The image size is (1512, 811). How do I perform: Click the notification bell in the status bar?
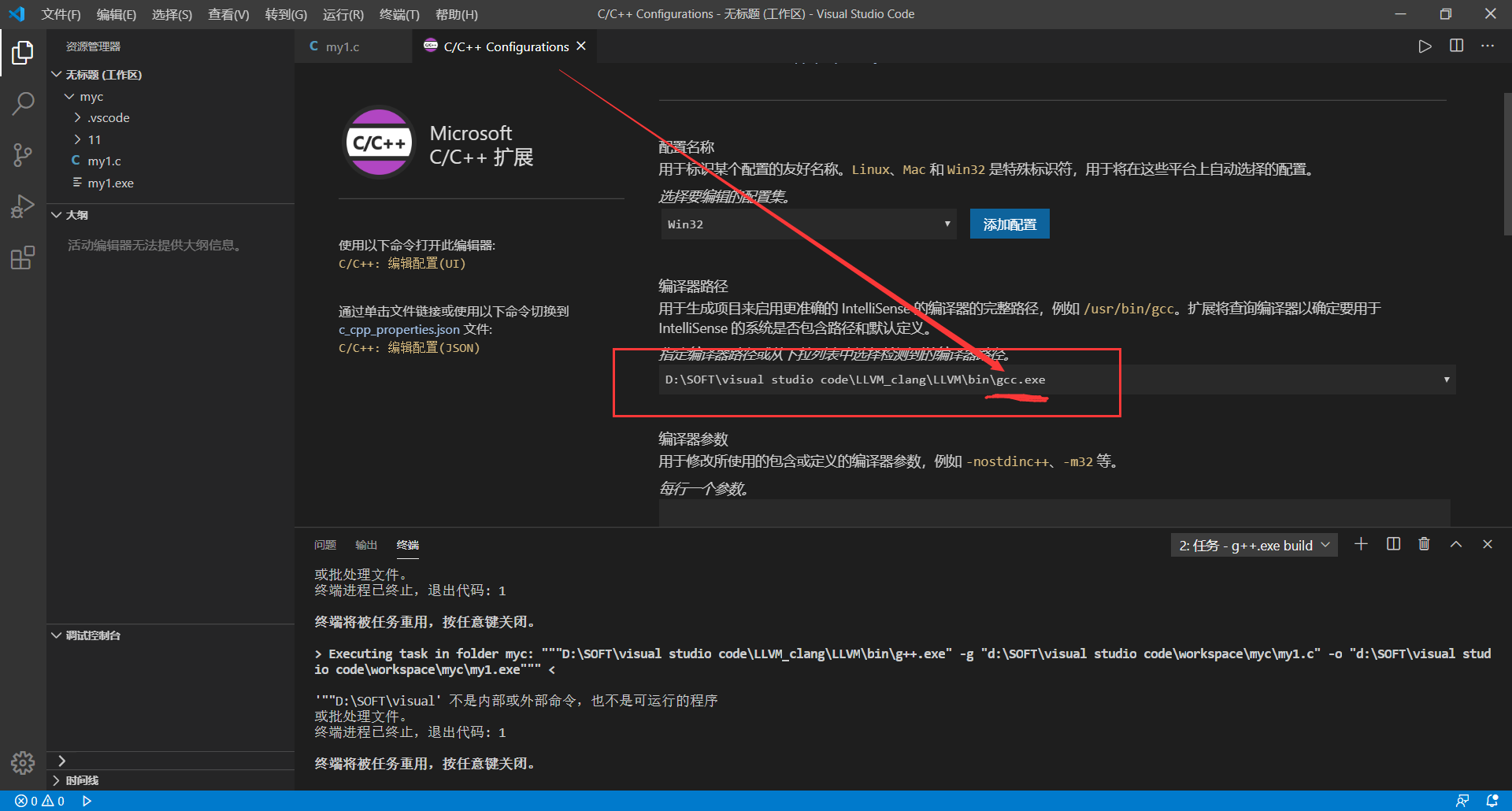[x=1493, y=800]
